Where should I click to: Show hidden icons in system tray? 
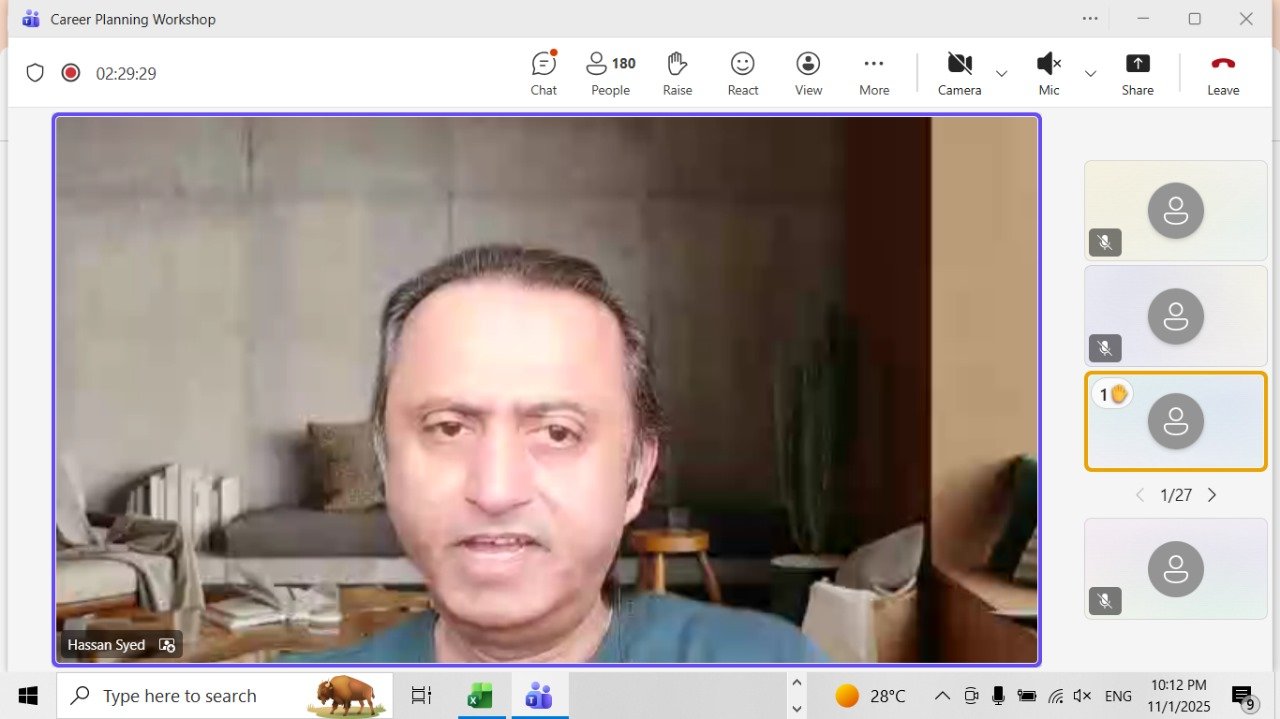942,696
